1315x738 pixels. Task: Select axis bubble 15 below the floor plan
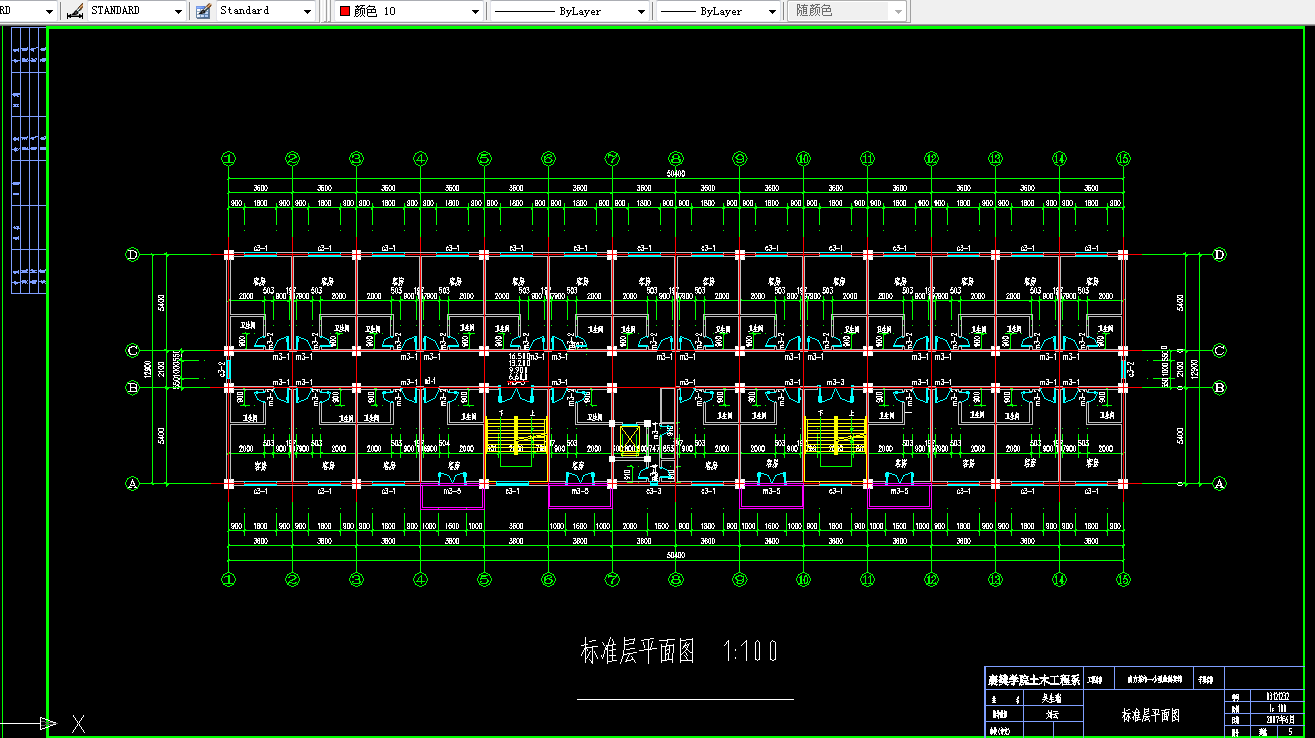[1123, 579]
